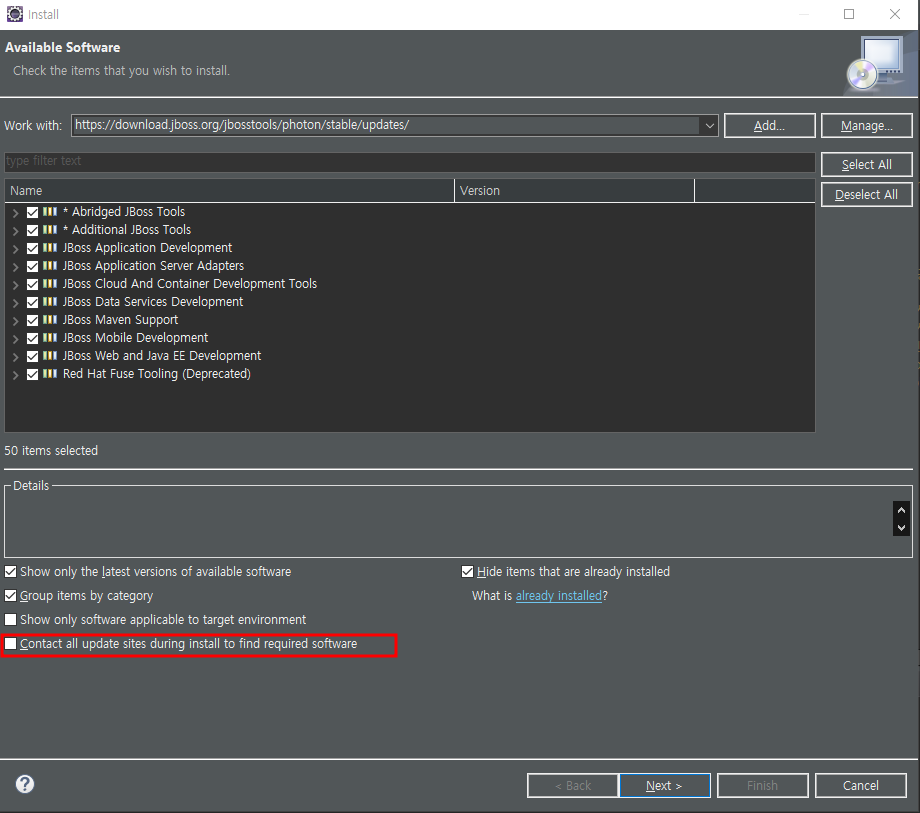Cancel the Install dialog

(861, 785)
